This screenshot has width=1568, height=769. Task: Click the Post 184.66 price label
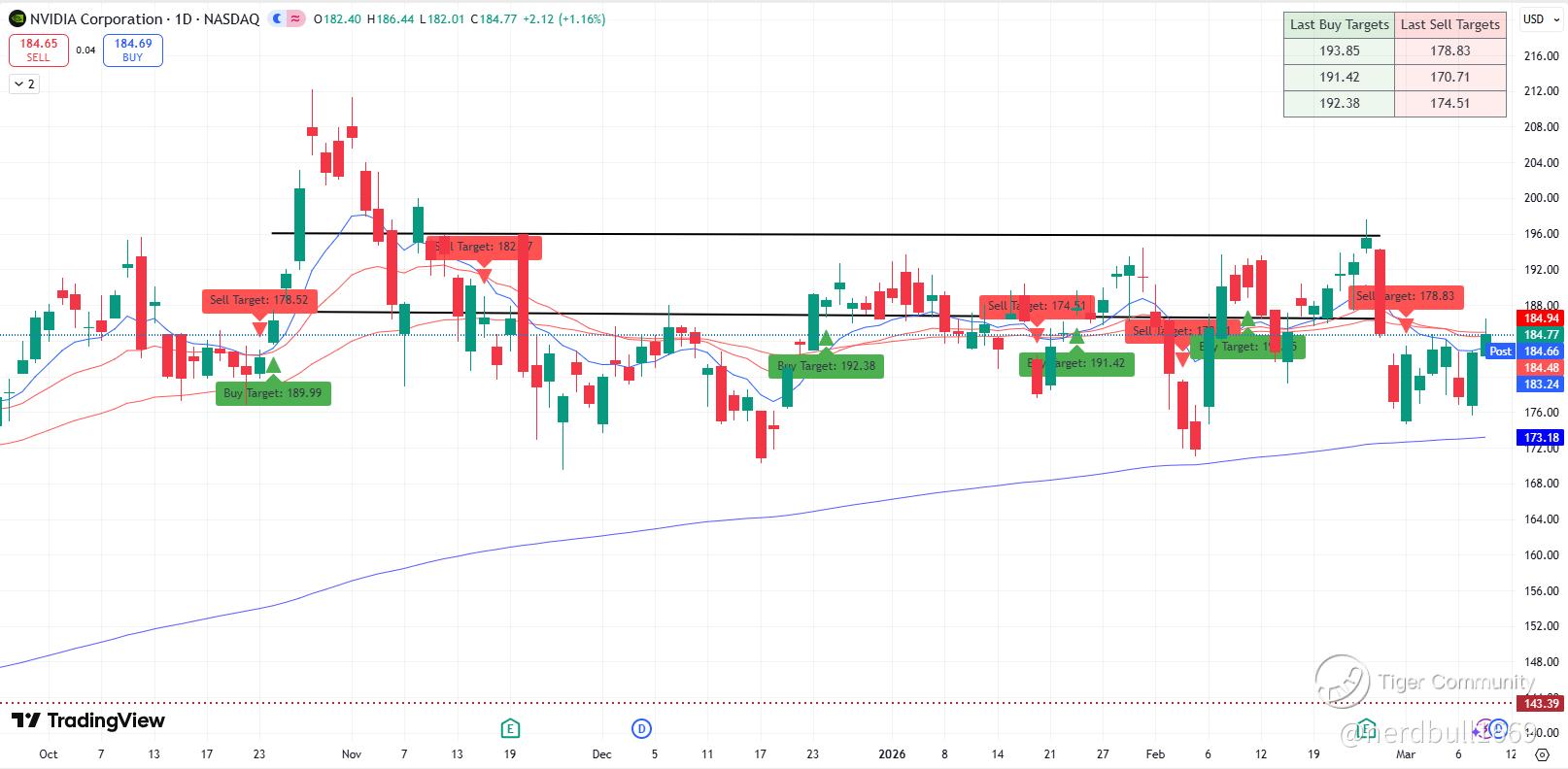pyautogui.click(x=1524, y=351)
